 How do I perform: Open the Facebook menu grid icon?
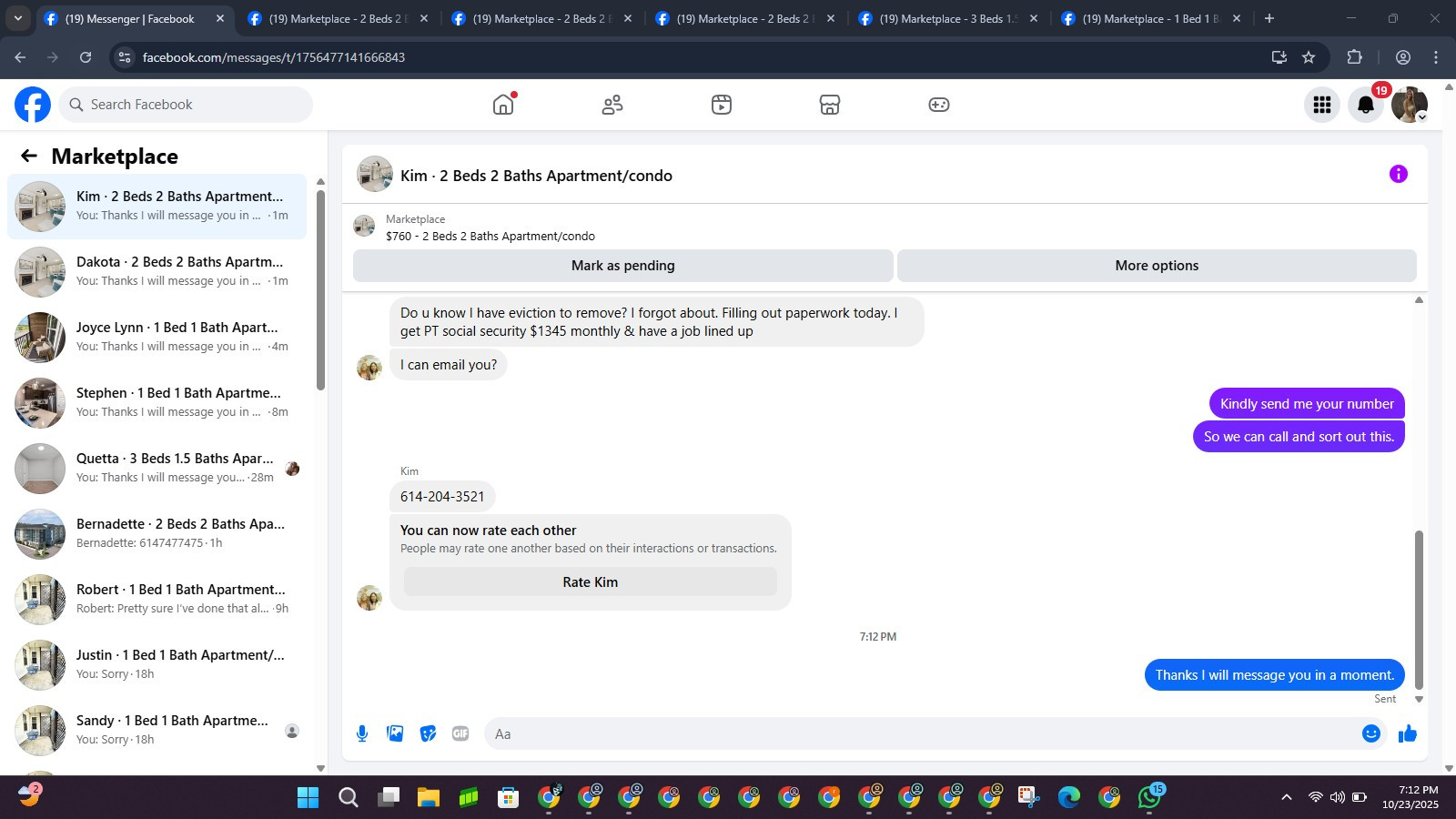(1322, 105)
